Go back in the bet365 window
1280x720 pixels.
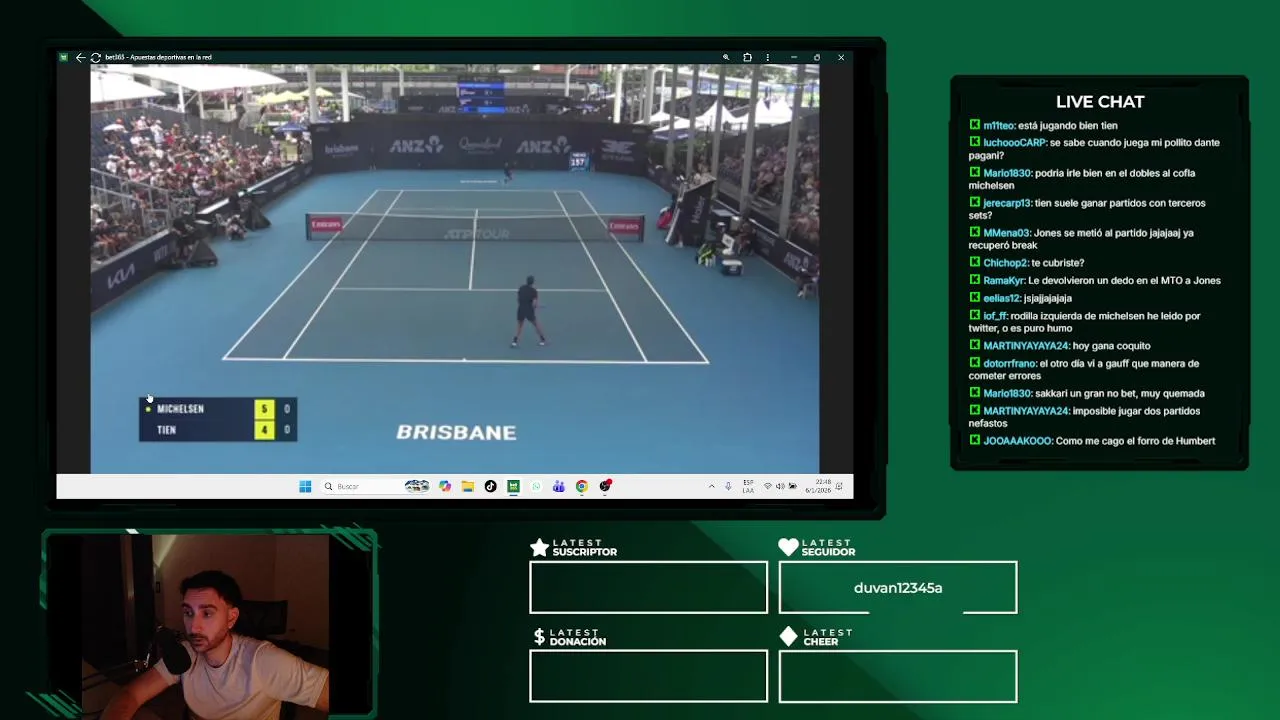point(80,57)
